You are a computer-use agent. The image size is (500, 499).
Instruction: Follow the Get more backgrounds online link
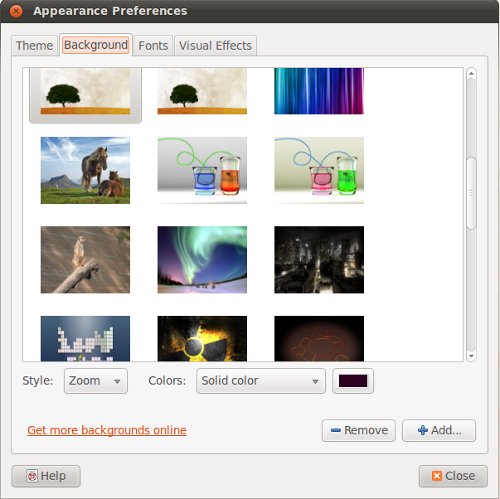(x=107, y=430)
